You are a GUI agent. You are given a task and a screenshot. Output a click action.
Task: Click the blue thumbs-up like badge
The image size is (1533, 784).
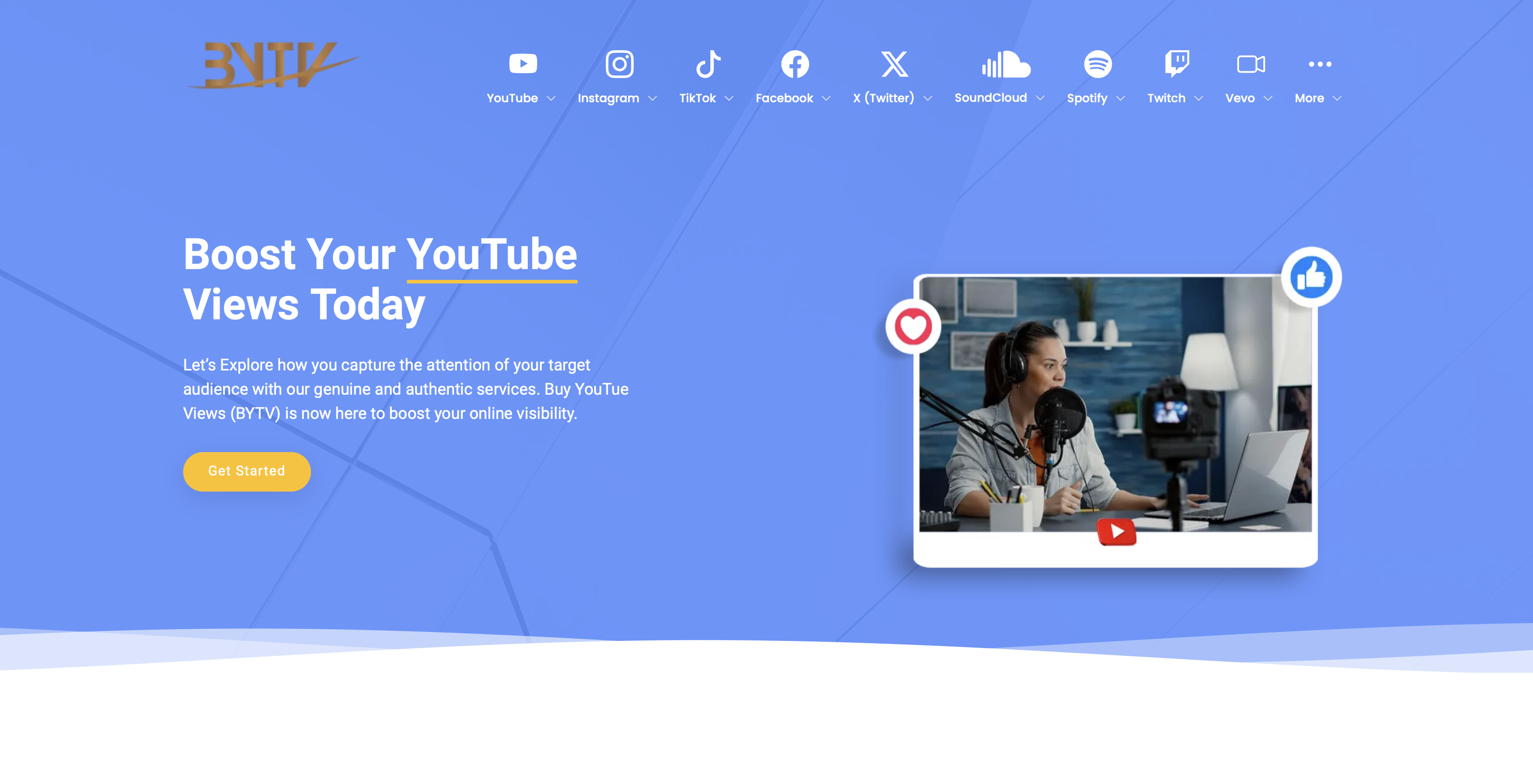1311,277
